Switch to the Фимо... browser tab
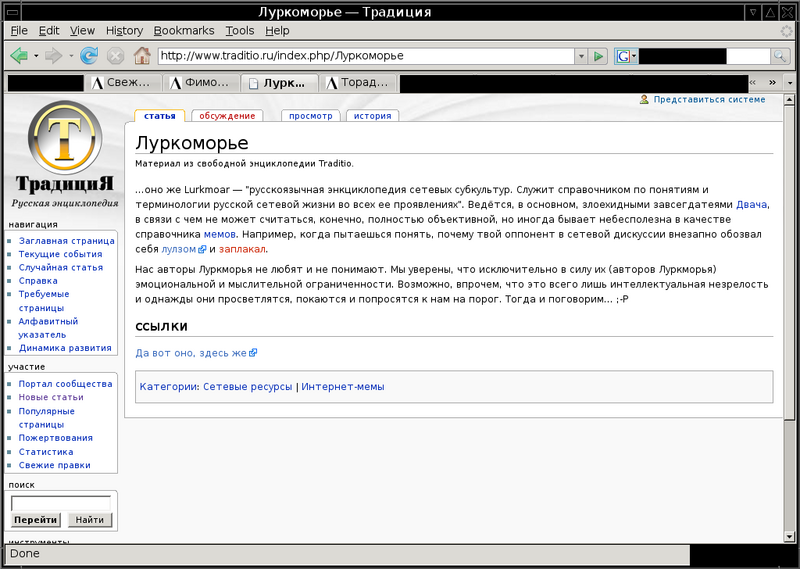The width and height of the screenshot is (800, 569). [x=202, y=83]
